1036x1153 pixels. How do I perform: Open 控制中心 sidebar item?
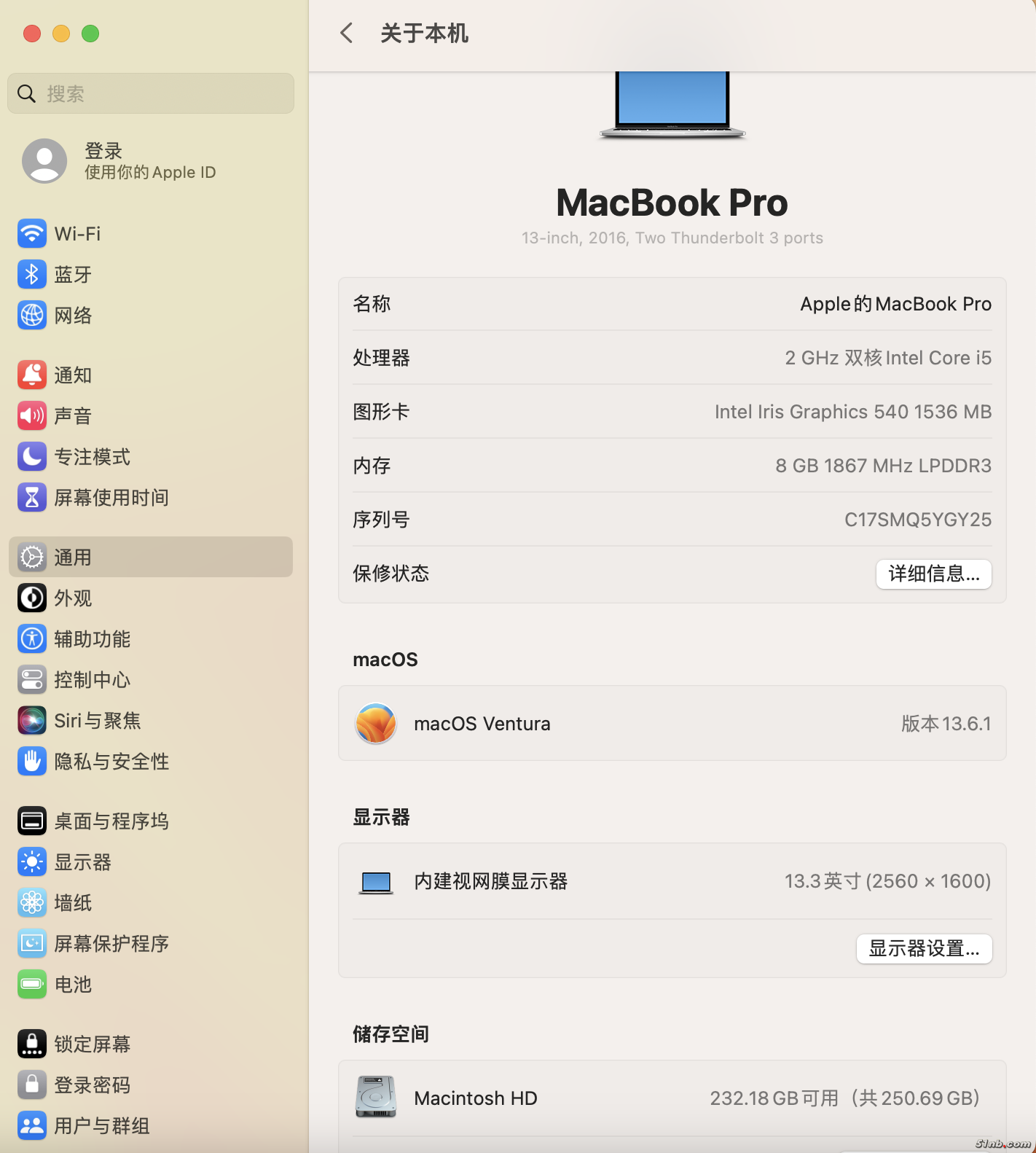[x=92, y=680]
